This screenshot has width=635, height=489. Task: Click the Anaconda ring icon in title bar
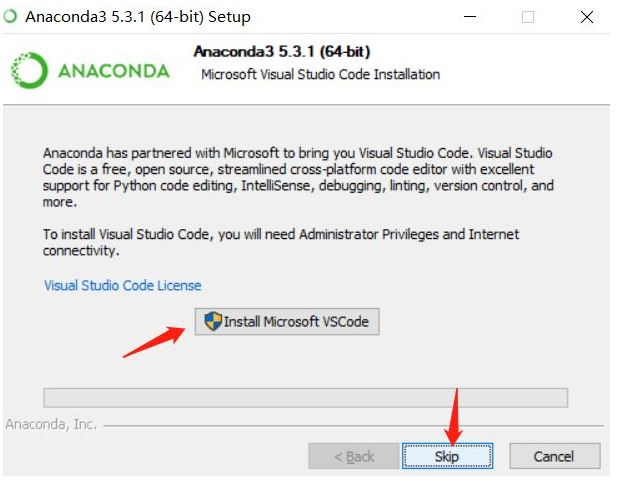(10, 16)
